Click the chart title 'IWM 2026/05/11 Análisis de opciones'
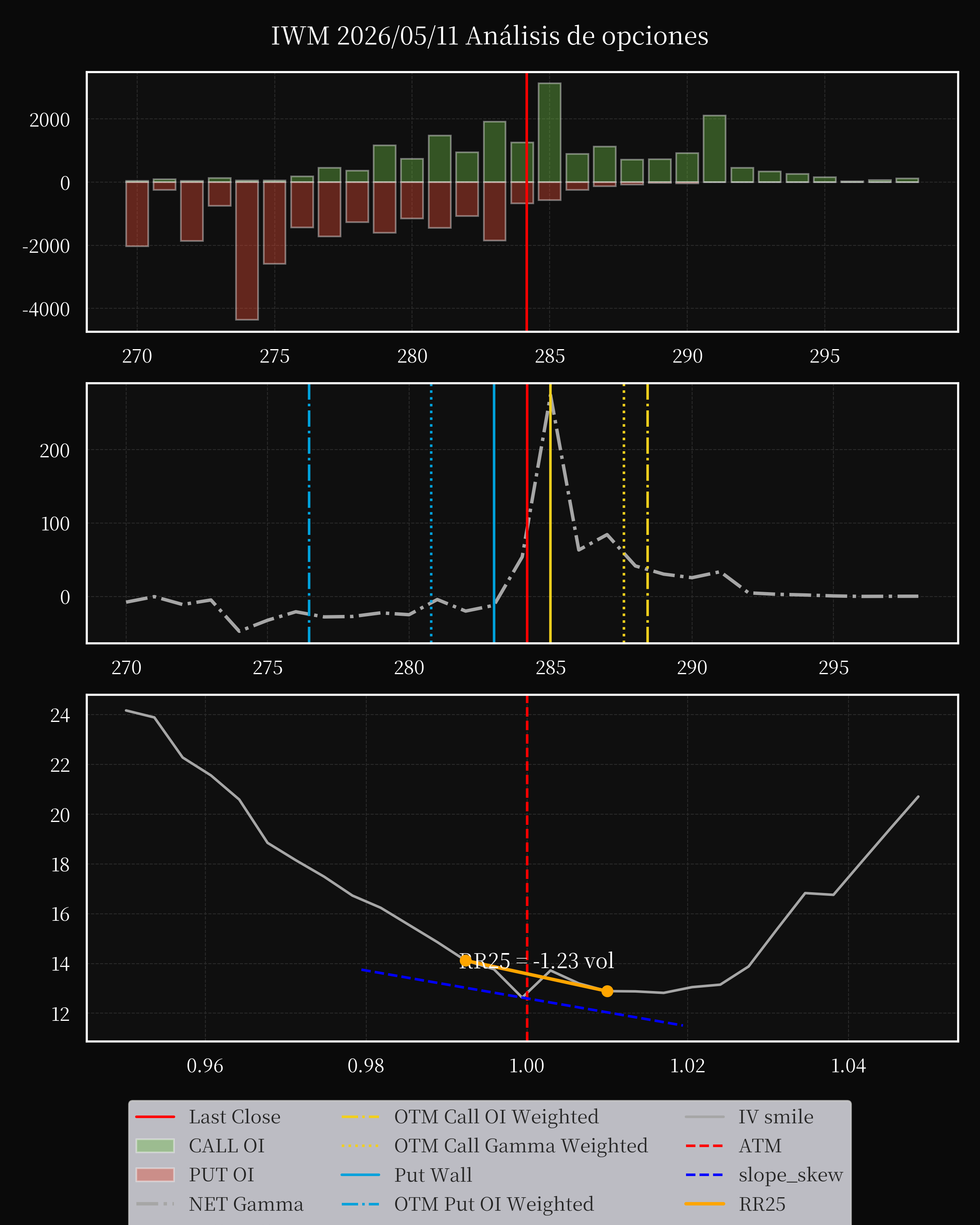980x1225 pixels. coord(489,36)
